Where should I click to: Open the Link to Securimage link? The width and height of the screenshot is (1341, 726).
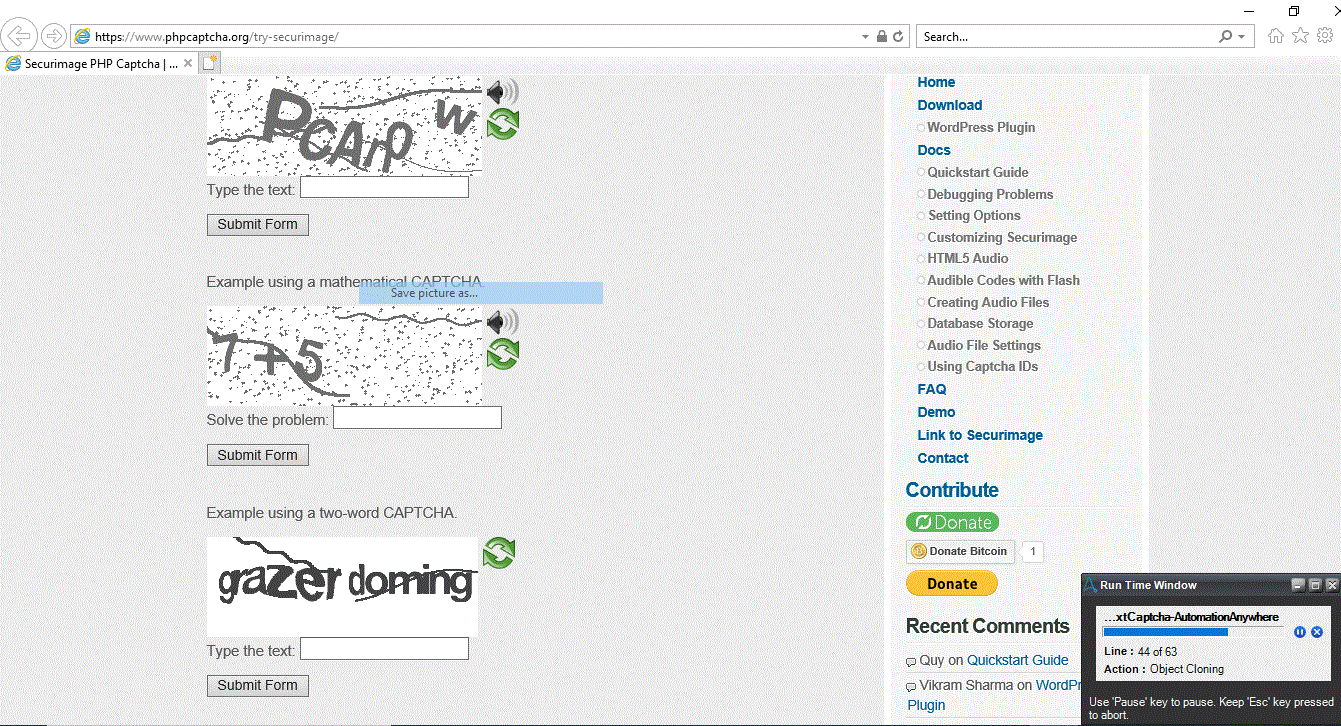click(x=980, y=435)
